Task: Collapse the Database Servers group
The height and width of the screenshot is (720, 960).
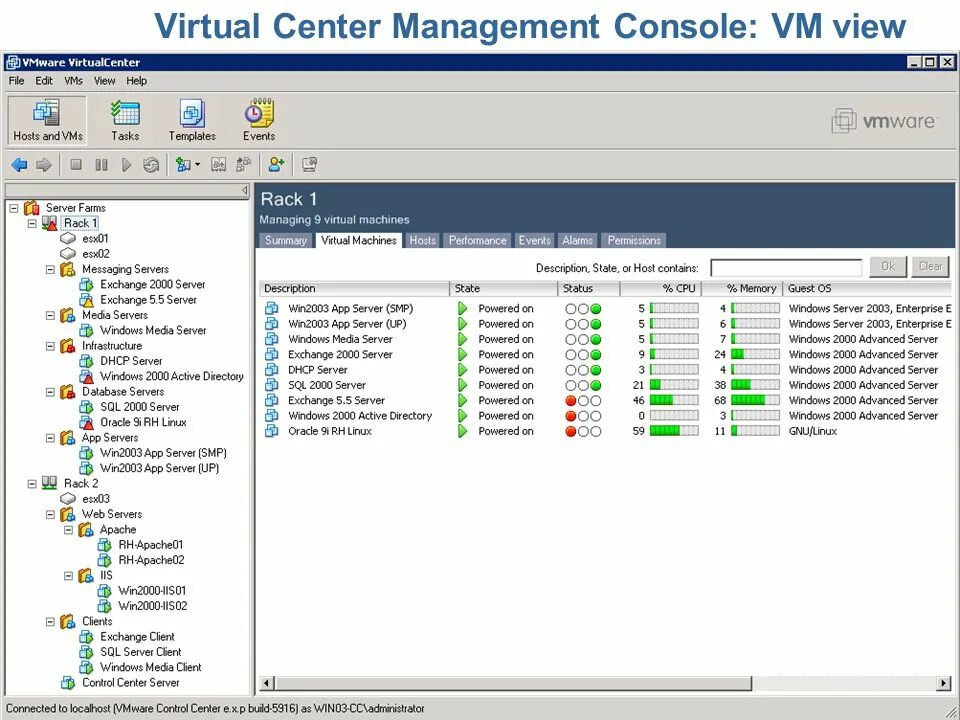Action: (50, 392)
